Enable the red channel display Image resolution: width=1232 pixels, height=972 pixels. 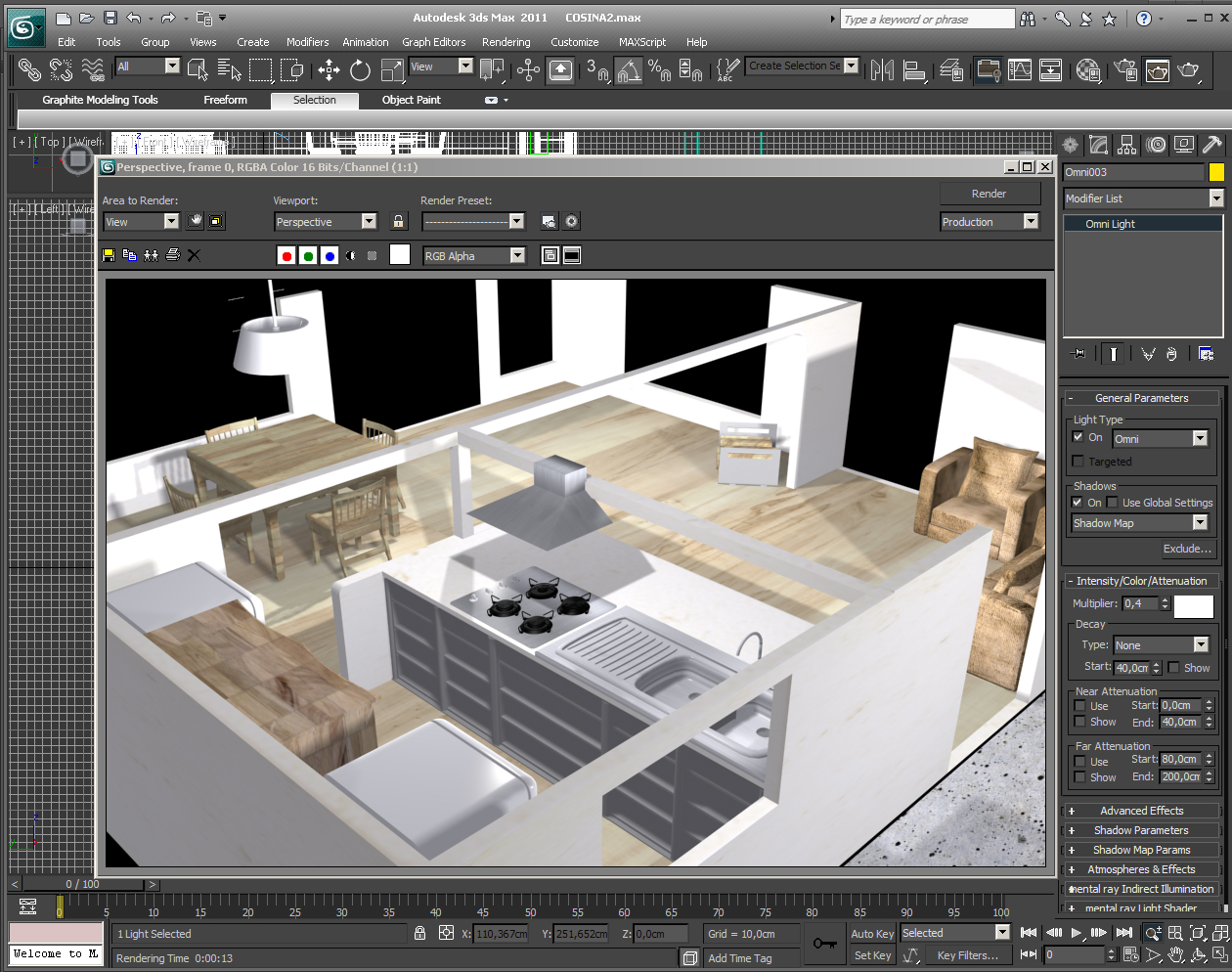[x=286, y=256]
